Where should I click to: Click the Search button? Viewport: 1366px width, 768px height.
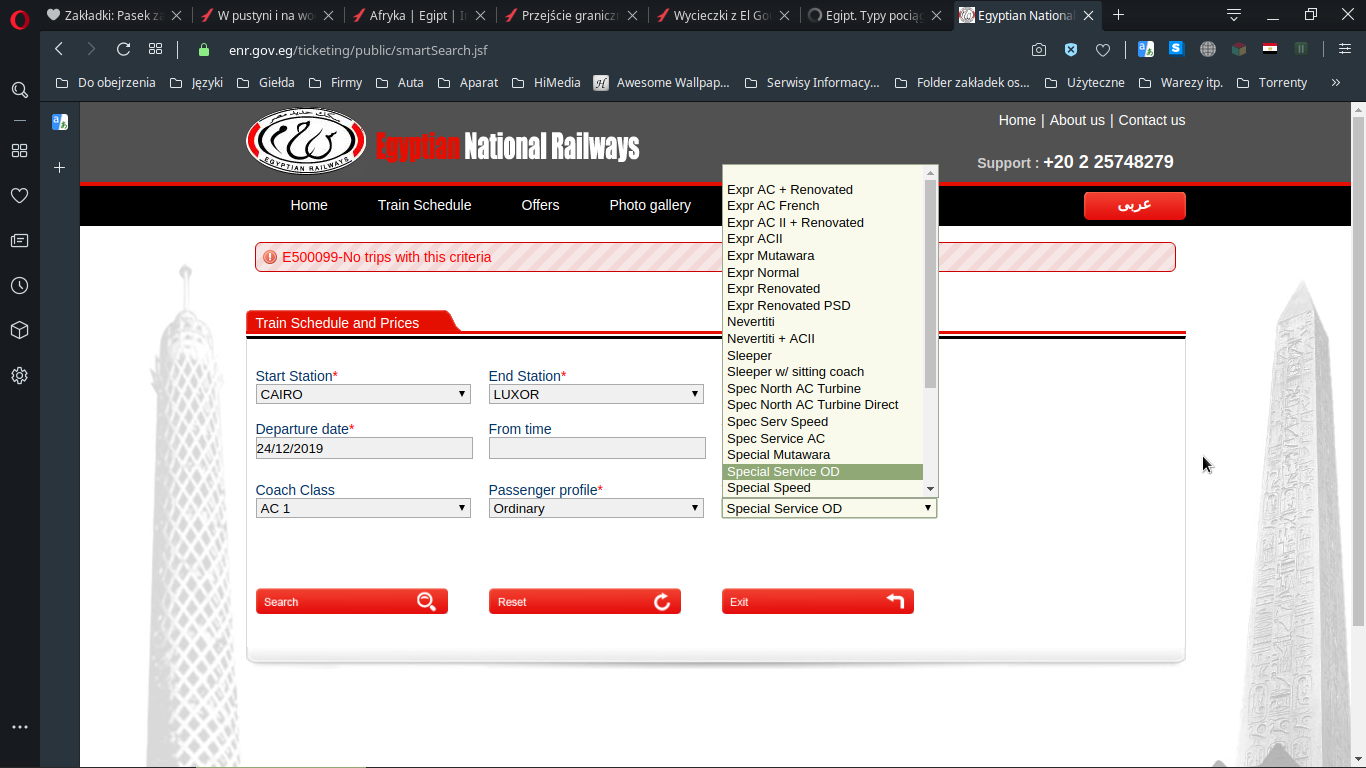coord(352,601)
